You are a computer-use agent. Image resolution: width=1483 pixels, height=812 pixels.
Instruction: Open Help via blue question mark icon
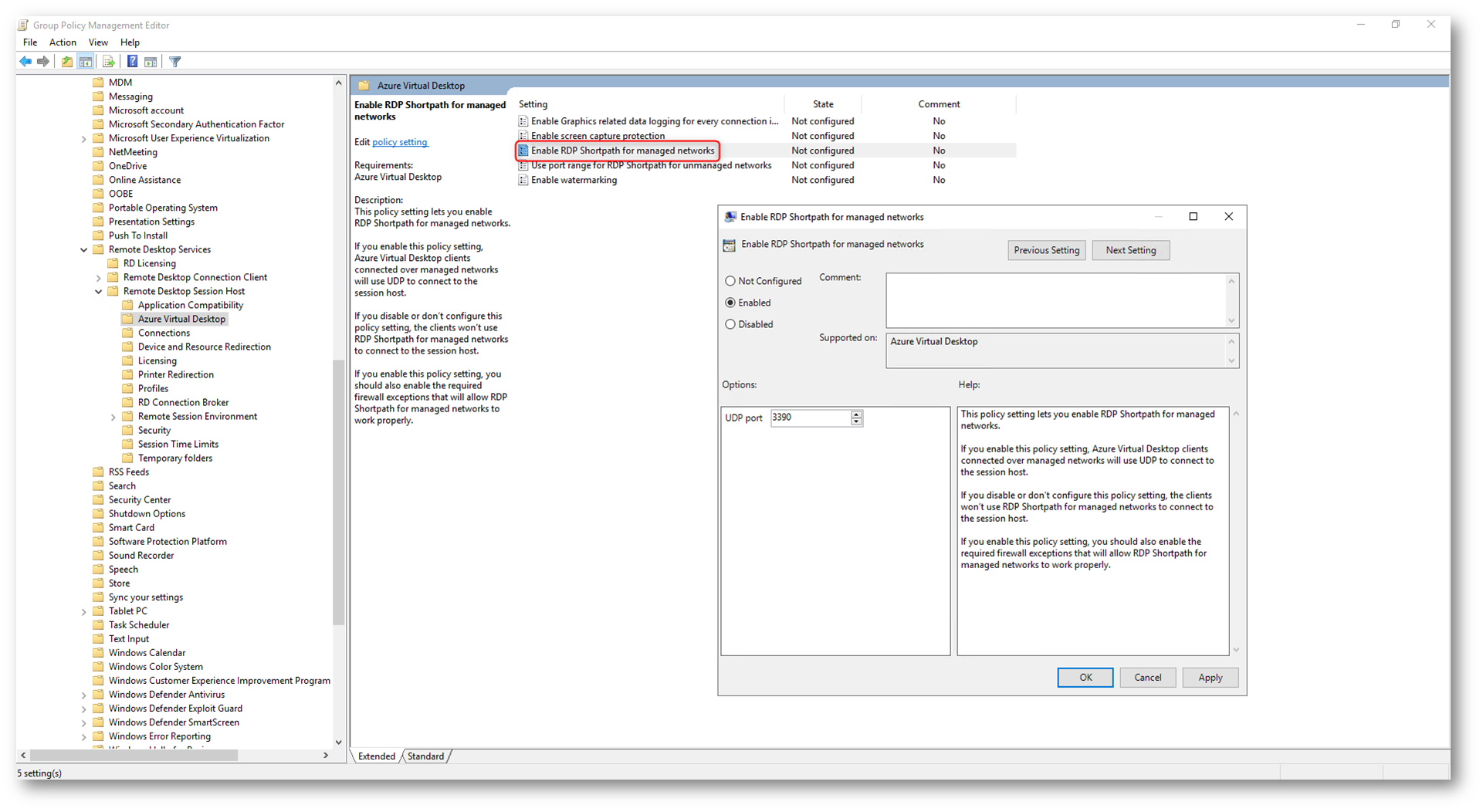pos(133,62)
